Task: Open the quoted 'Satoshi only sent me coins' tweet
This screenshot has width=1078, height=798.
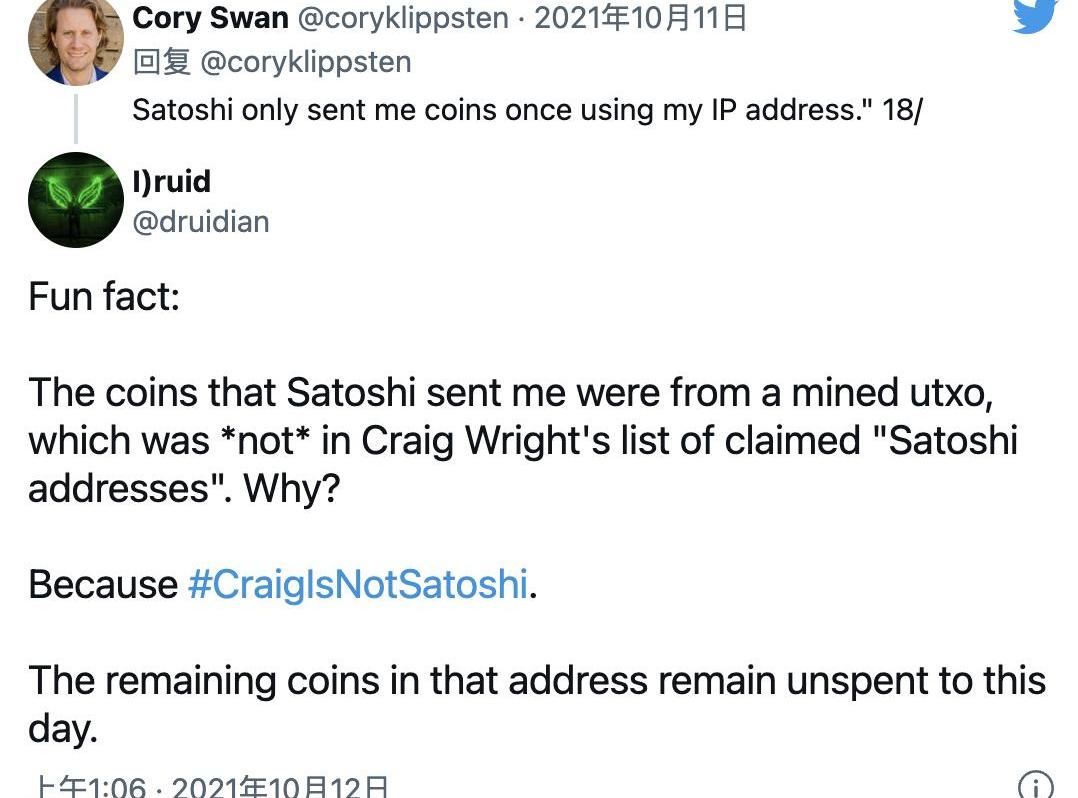Action: coord(526,109)
